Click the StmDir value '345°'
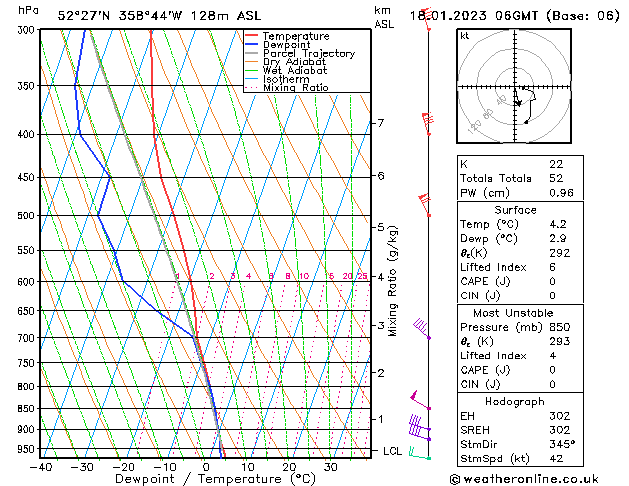The height and width of the screenshot is (486, 629). (x=562, y=445)
